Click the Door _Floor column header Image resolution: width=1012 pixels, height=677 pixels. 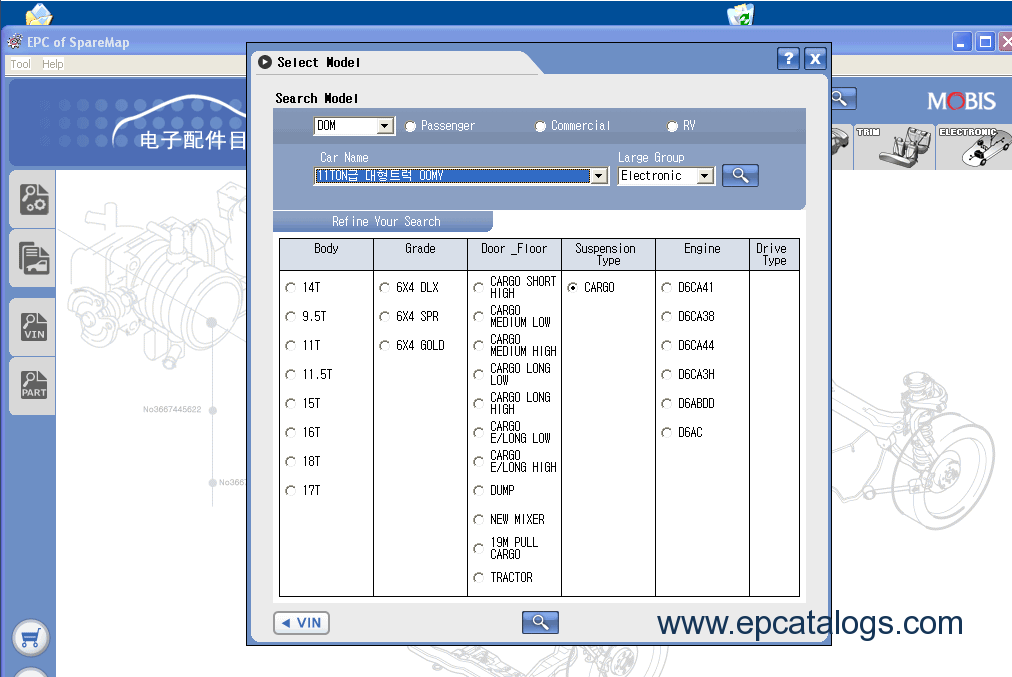tap(514, 254)
